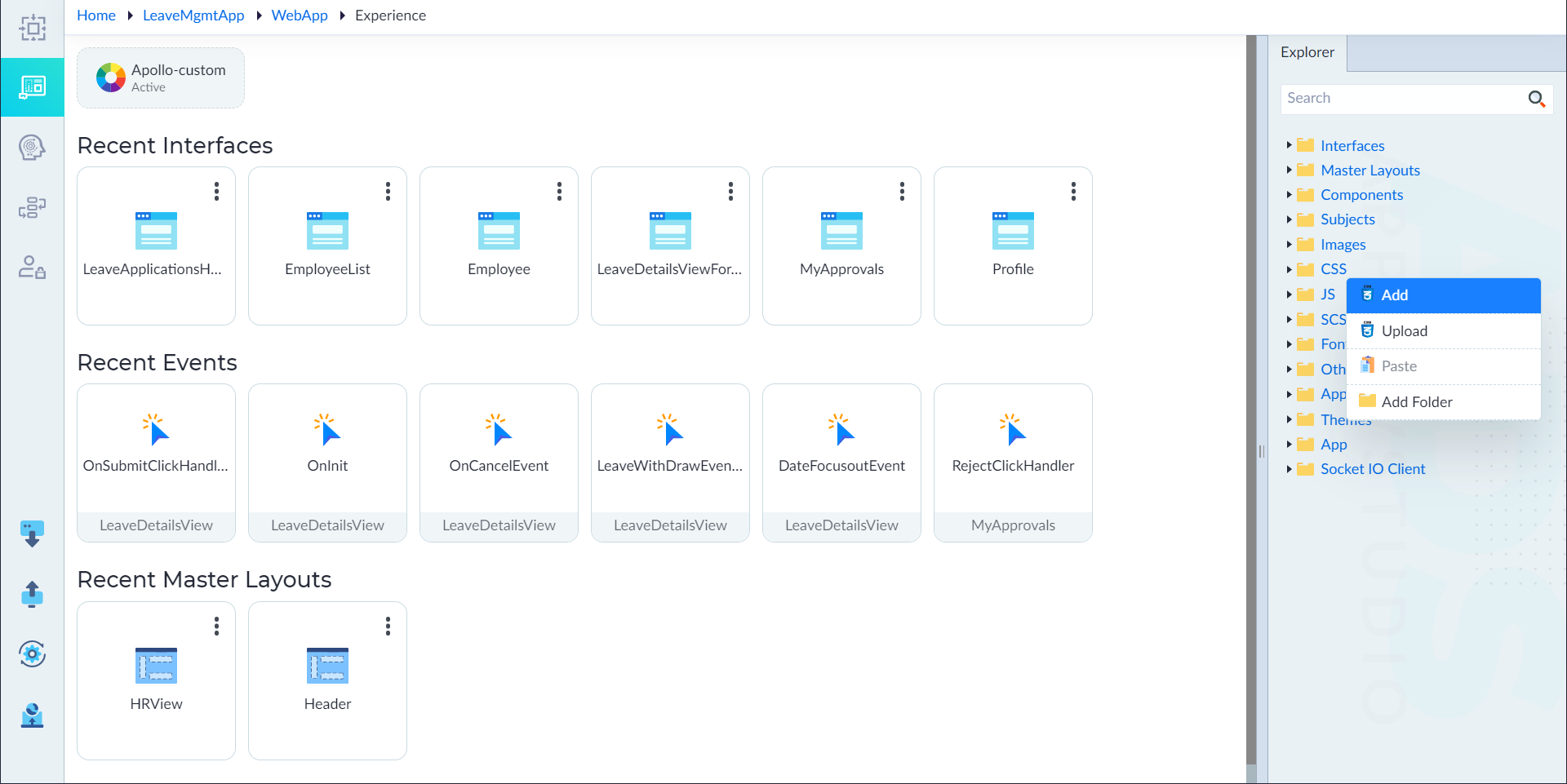Image resolution: width=1567 pixels, height=784 pixels.
Task: Click the panel splitter handle beside Explorer
Action: 1261,451
